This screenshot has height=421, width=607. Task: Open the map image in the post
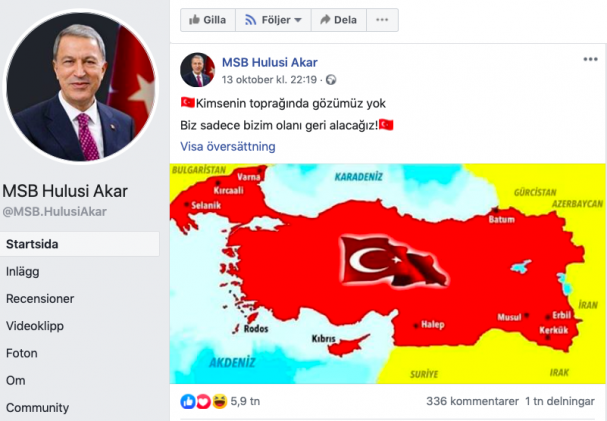(x=388, y=274)
